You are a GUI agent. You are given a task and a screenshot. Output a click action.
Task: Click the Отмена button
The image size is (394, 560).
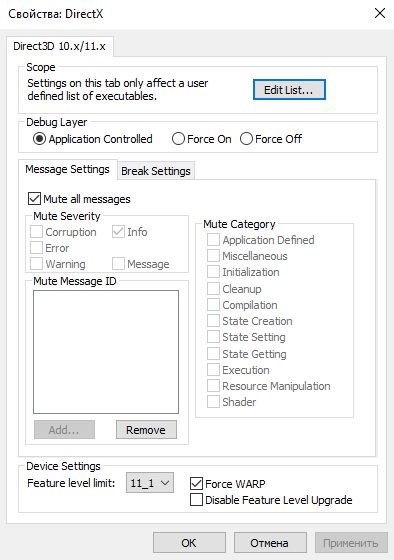(x=270, y=543)
